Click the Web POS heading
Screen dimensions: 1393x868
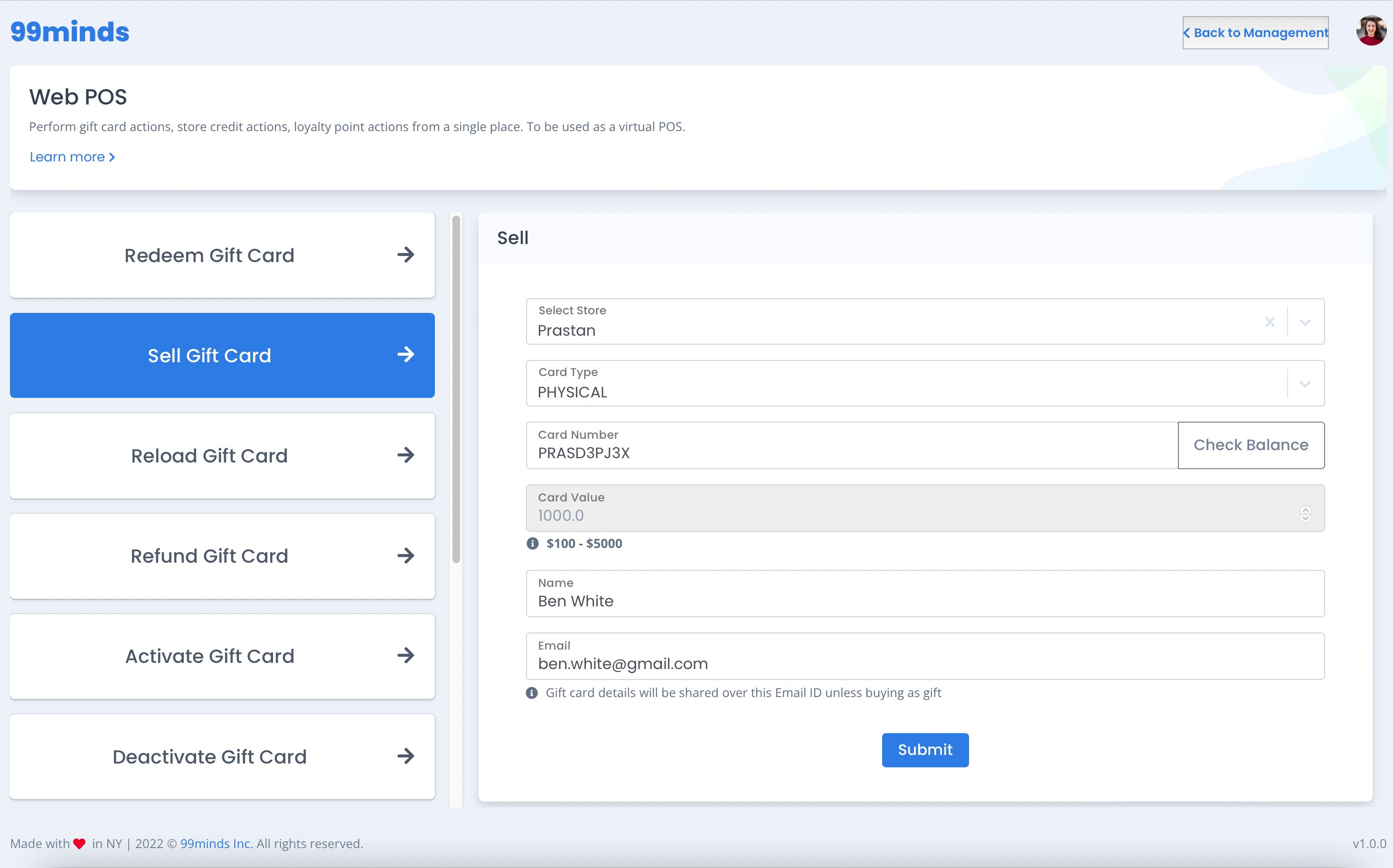click(78, 97)
